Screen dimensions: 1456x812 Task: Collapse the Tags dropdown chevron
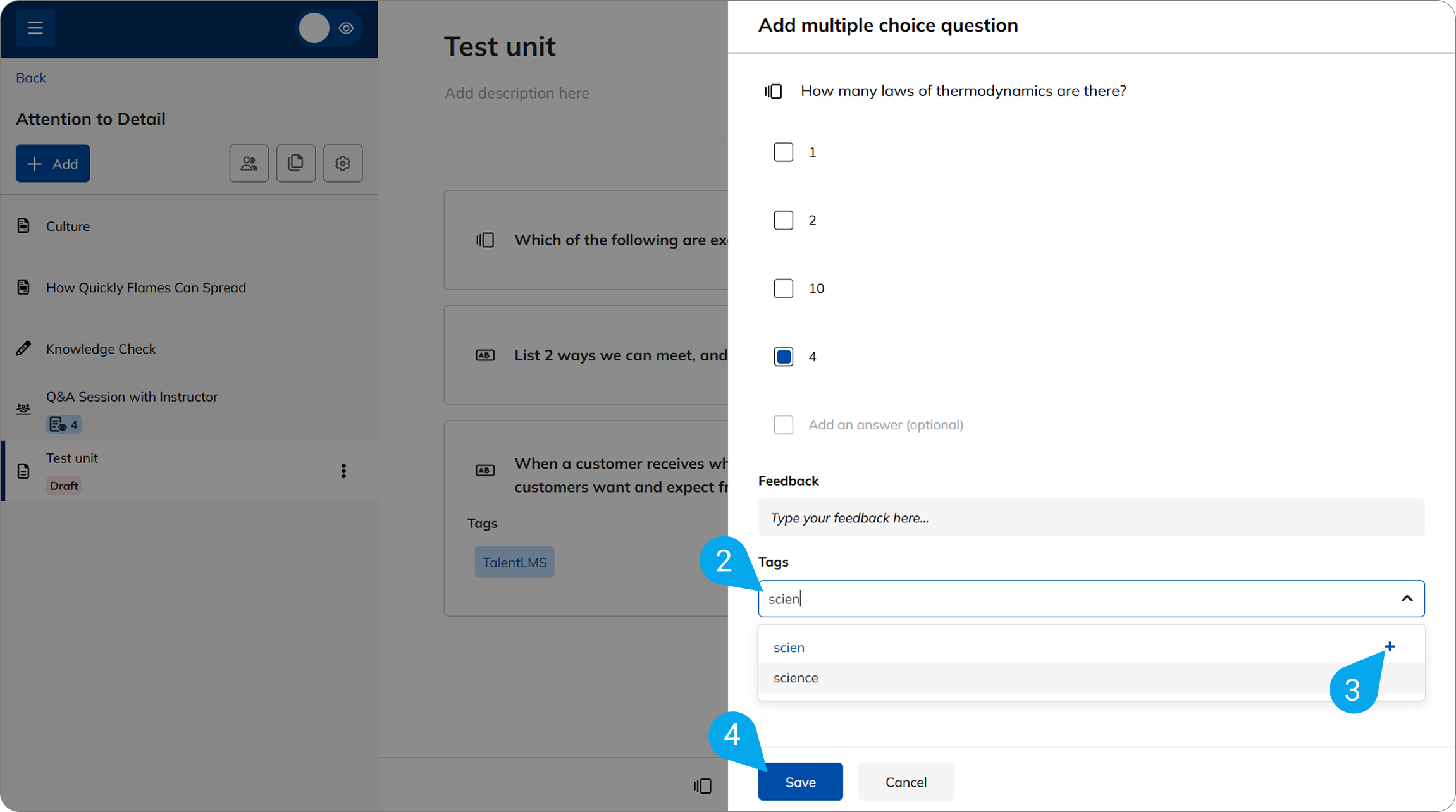click(x=1407, y=598)
